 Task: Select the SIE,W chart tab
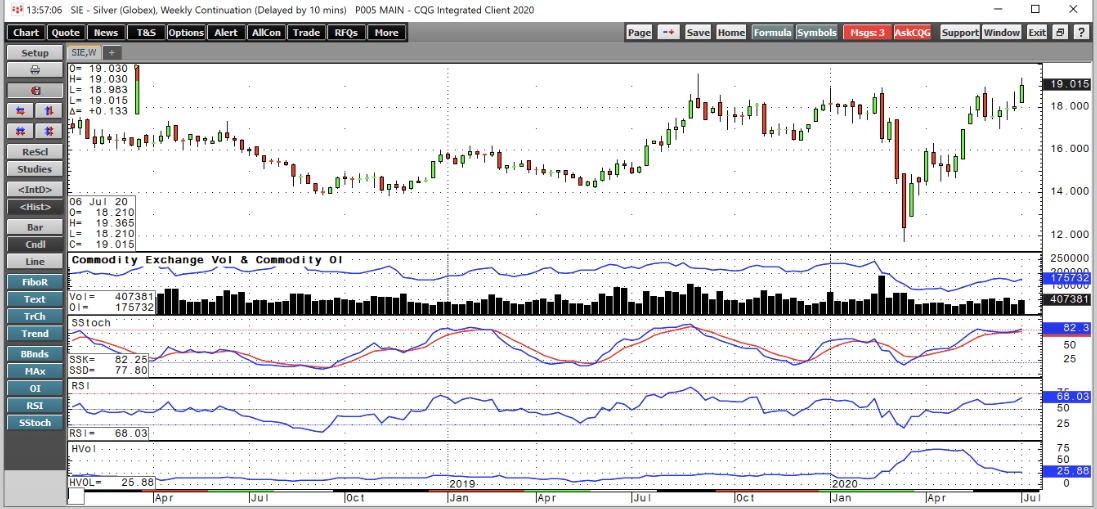pos(84,52)
